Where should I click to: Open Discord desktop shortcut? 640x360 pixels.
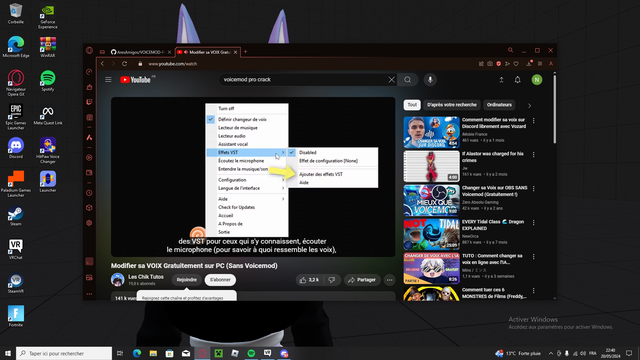pos(16,148)
